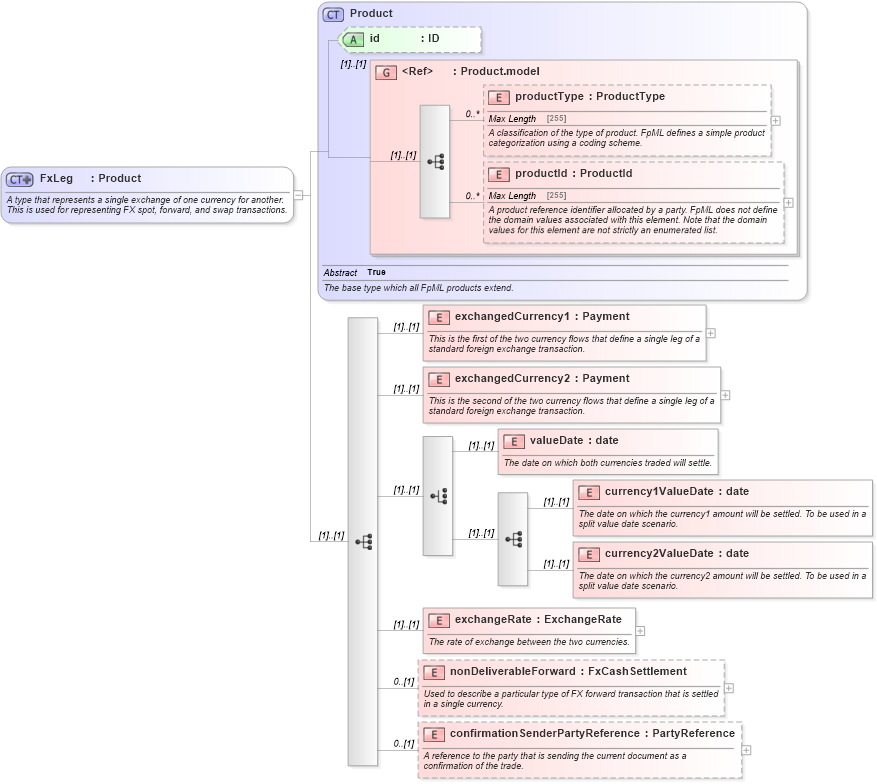Expand the productType element

pos(776,121)
